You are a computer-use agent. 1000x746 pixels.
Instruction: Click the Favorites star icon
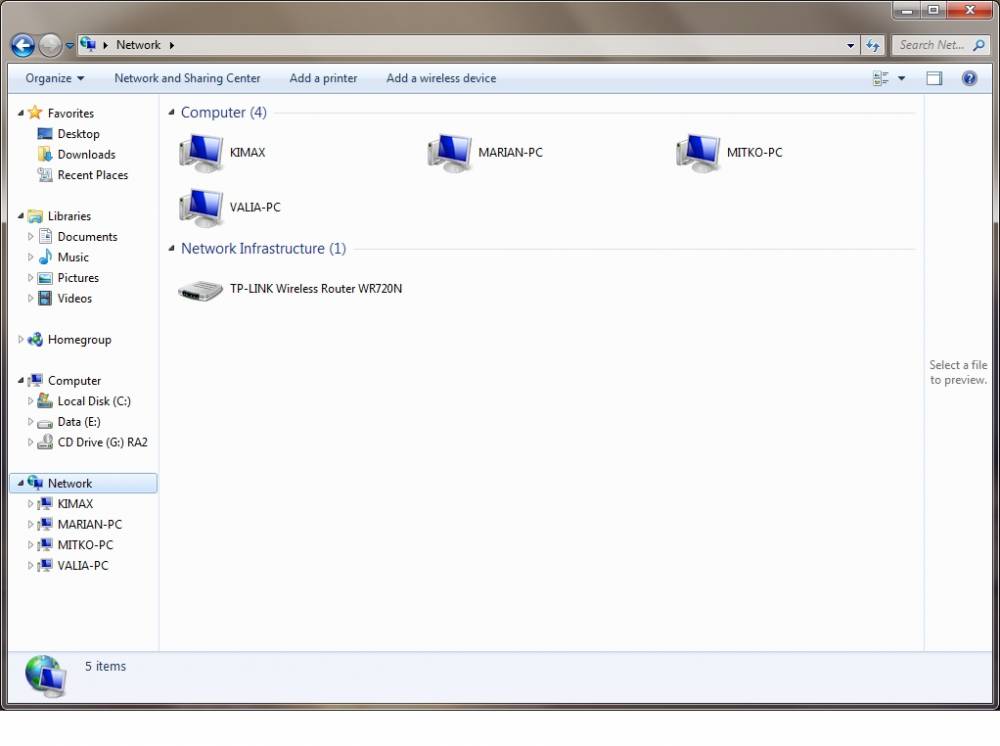point(35,113)
